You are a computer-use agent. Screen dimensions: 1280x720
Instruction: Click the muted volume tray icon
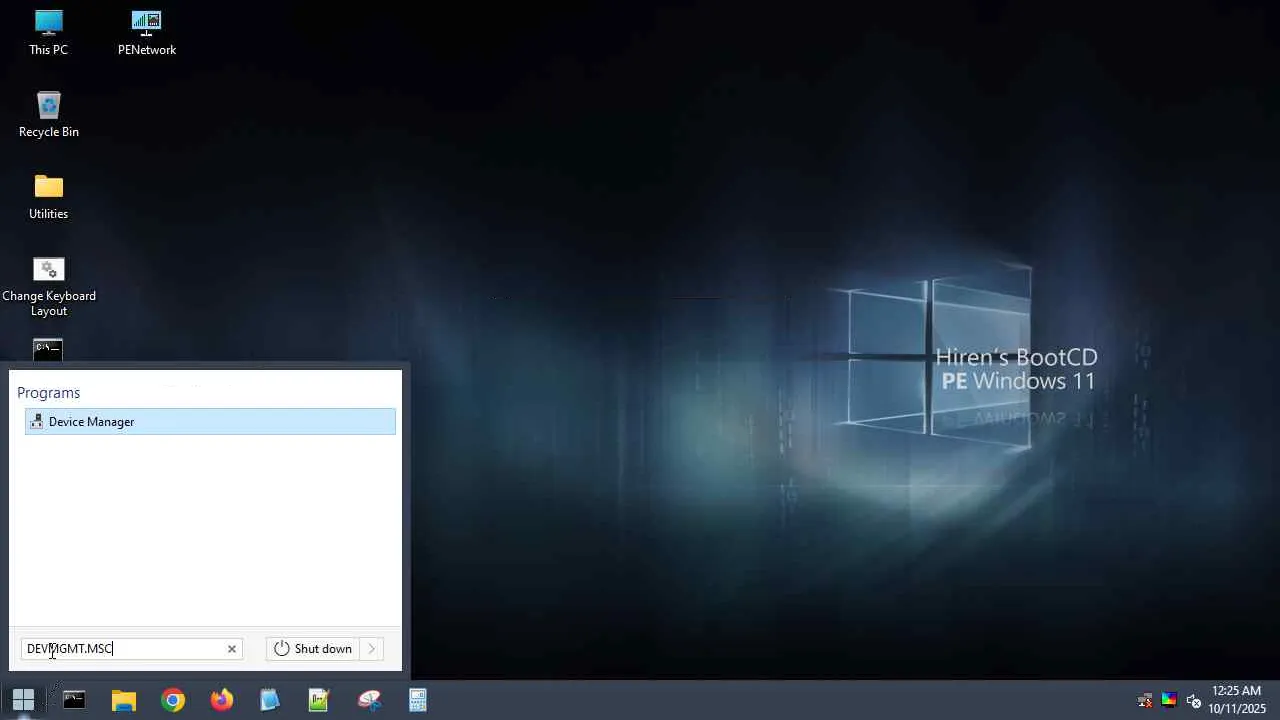[1193, 700]
